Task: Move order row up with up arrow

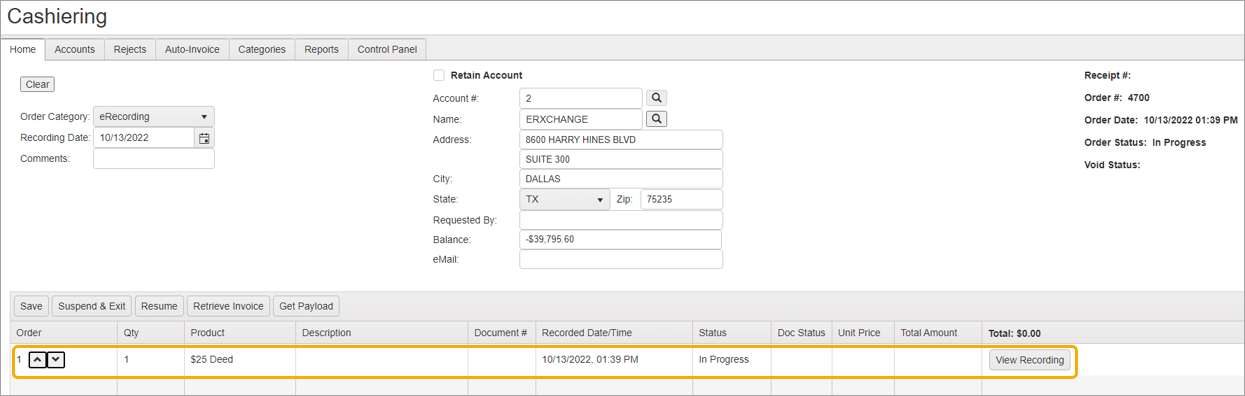Action: [x=37, y=360]
